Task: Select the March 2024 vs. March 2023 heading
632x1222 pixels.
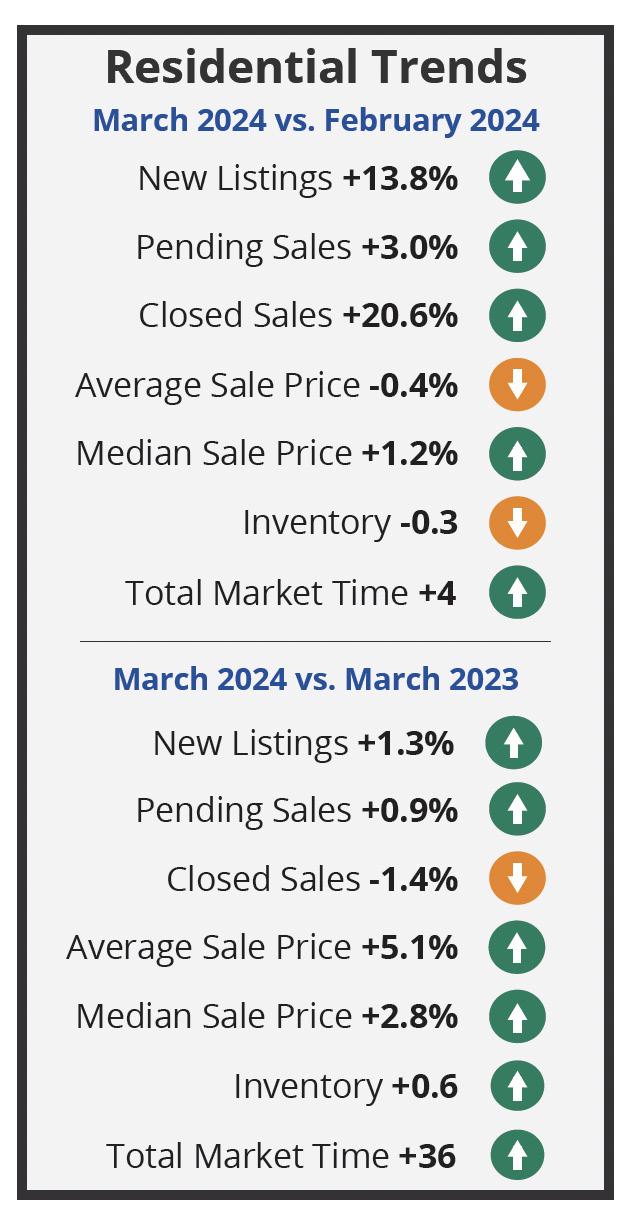Action: (x=316, y=679)
